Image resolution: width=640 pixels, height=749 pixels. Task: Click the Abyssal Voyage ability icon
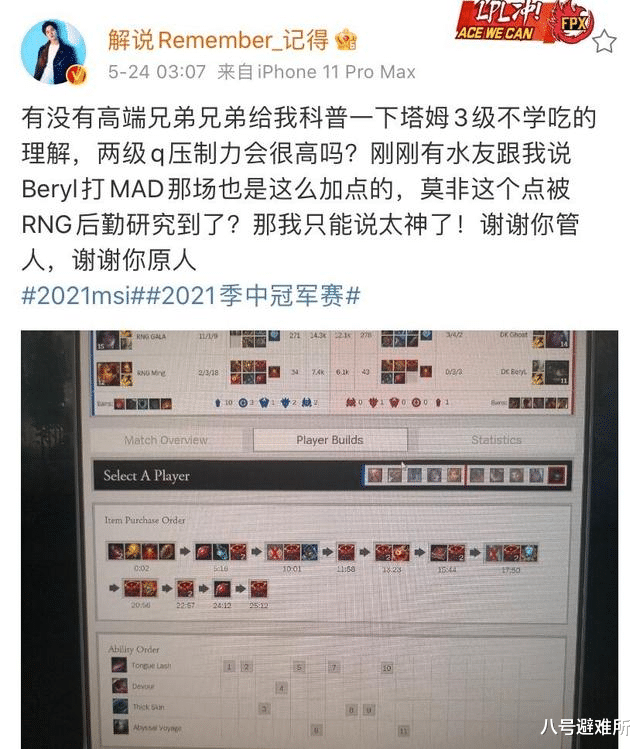point(120,727)
